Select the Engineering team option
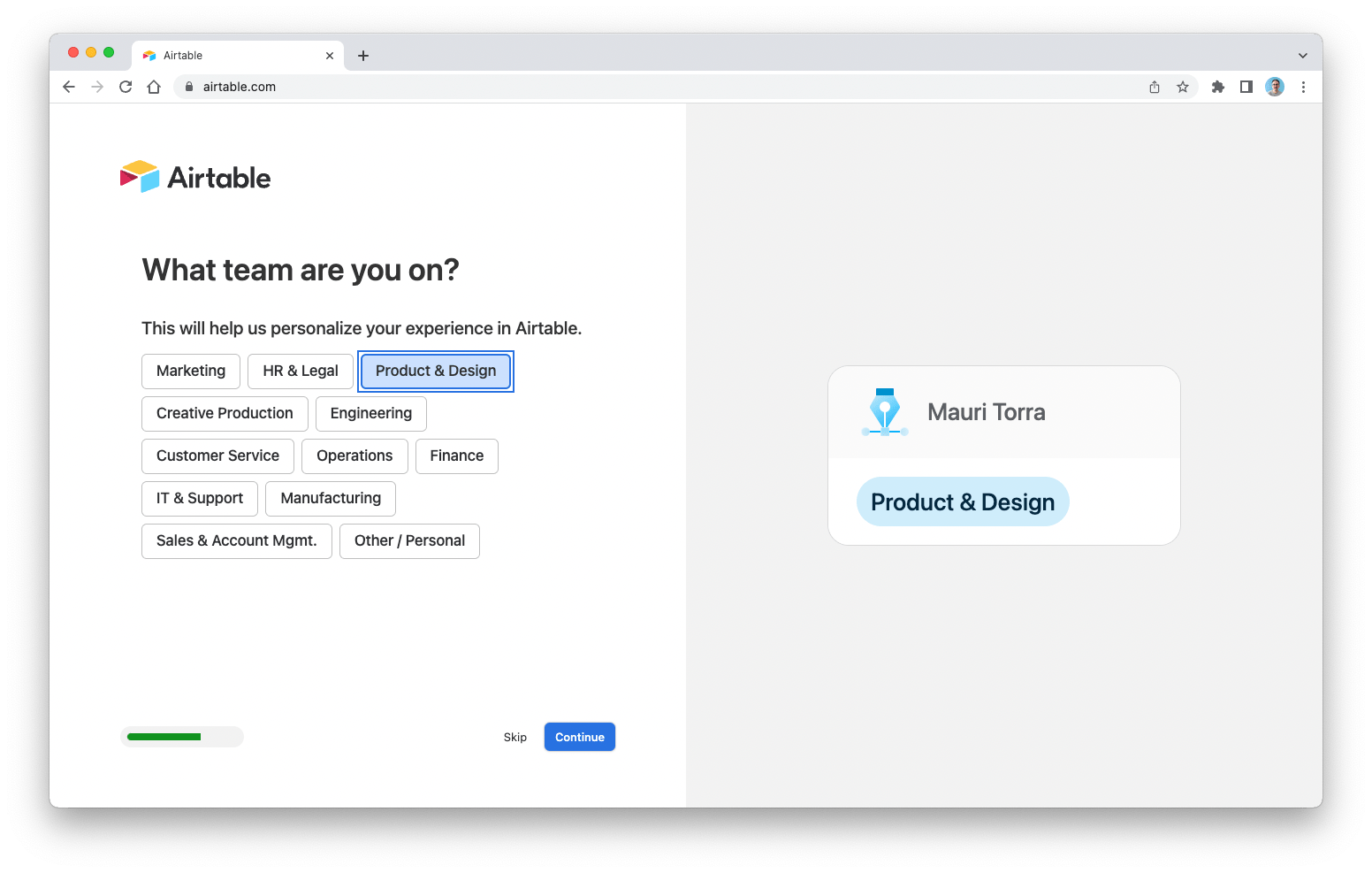Image resolution: width=1372 pixels, height=873 pixels. click(x=370, y=413)
